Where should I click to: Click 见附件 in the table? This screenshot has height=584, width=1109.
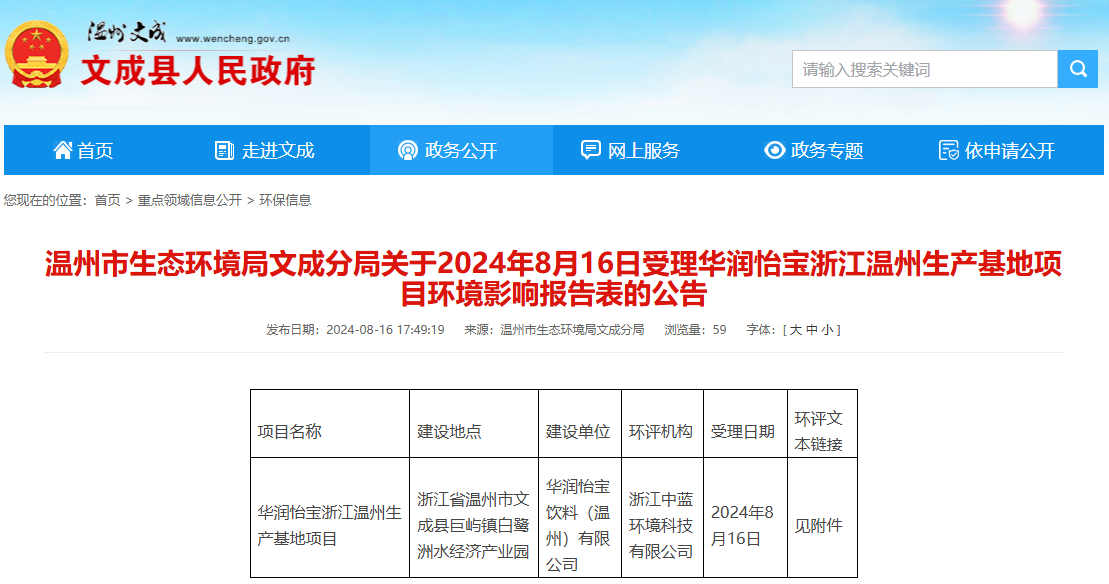tap(818, 525)
